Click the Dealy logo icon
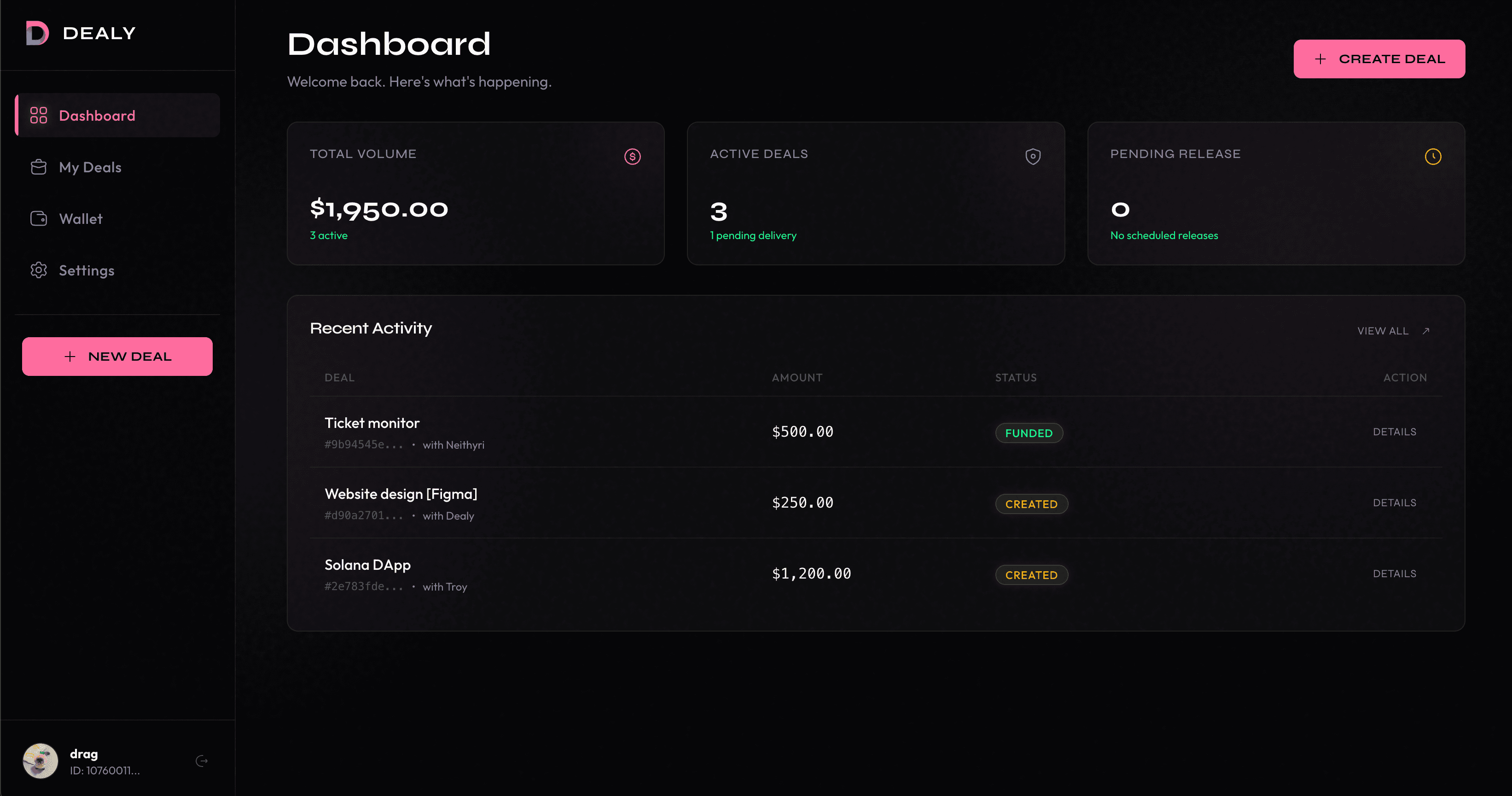1512x796 pixels. (37, 34)
